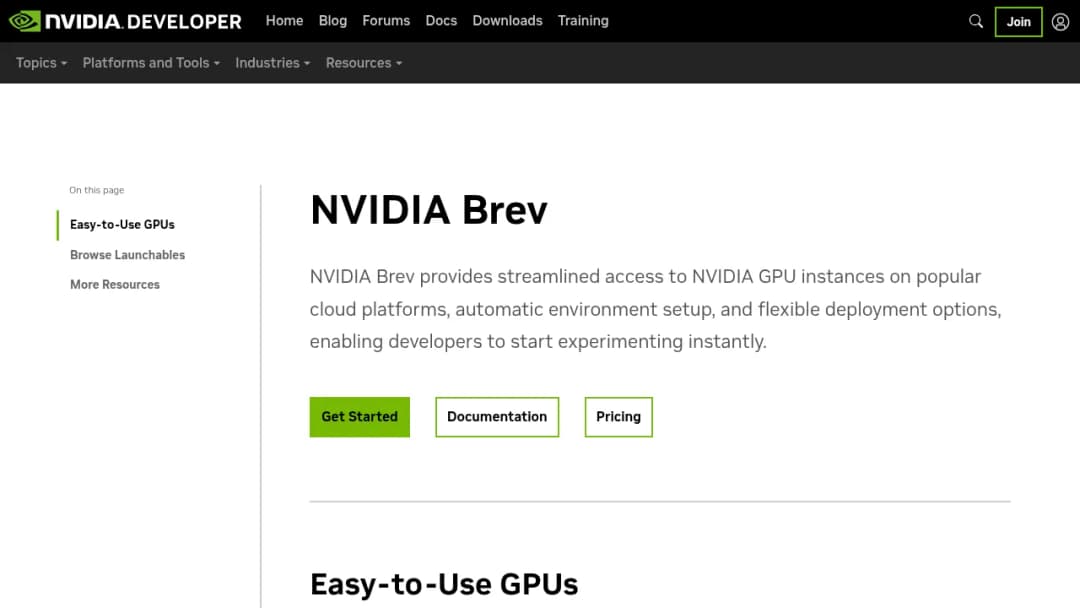Open the Blog nav link
This screenshot has height=608, width=1080.
[x=333, y=21]
